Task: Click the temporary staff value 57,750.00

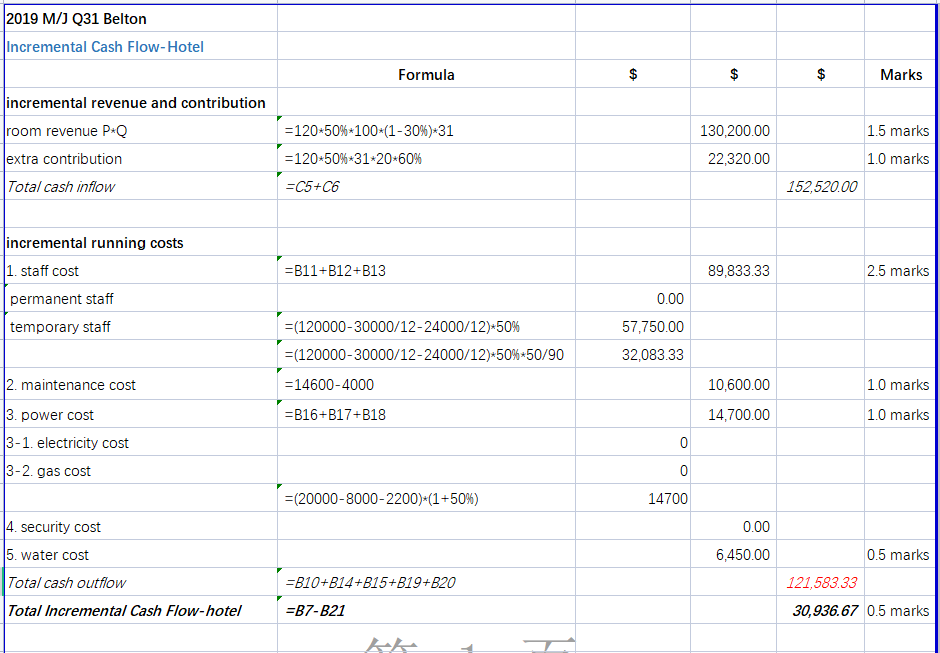Action: (653, 327)
